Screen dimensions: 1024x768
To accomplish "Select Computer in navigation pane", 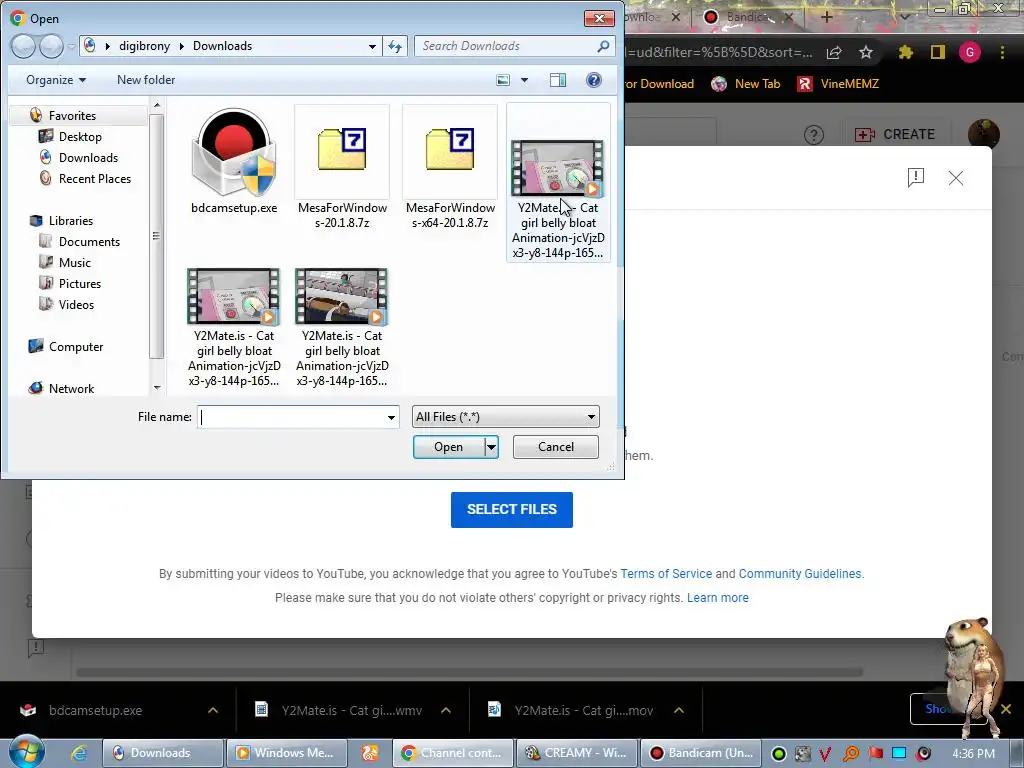I will tap(76, 347).
